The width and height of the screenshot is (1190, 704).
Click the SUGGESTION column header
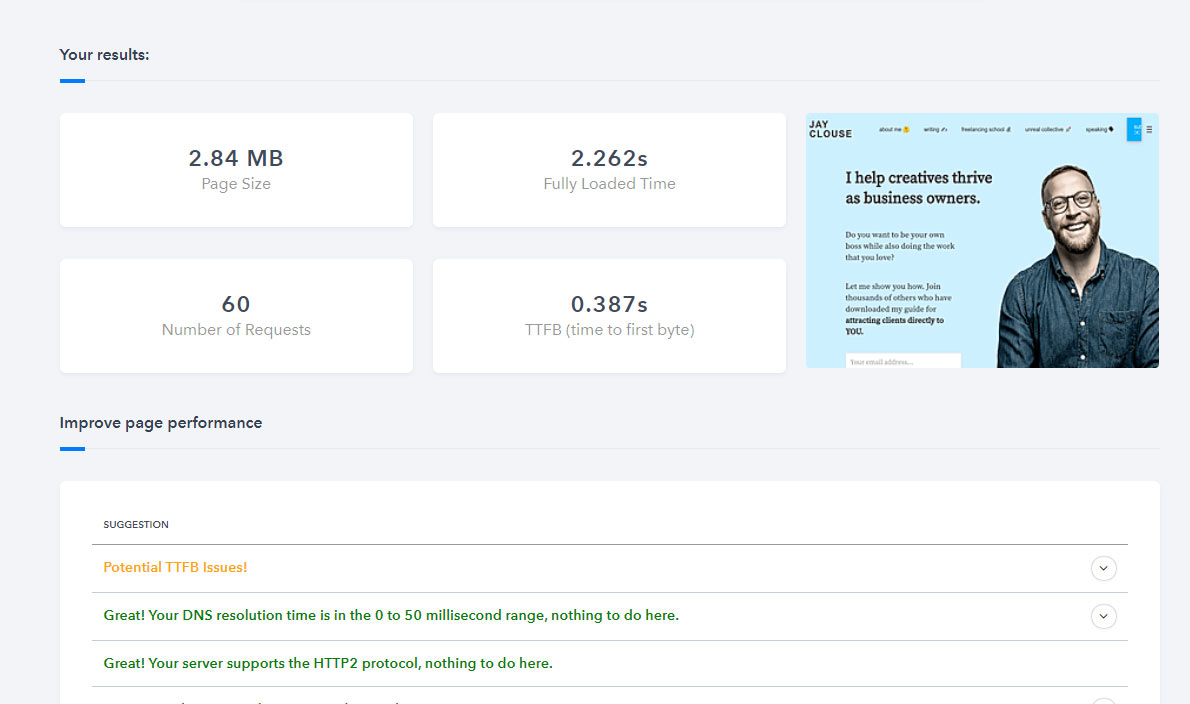pyautogui.click(x=136, y=524)
